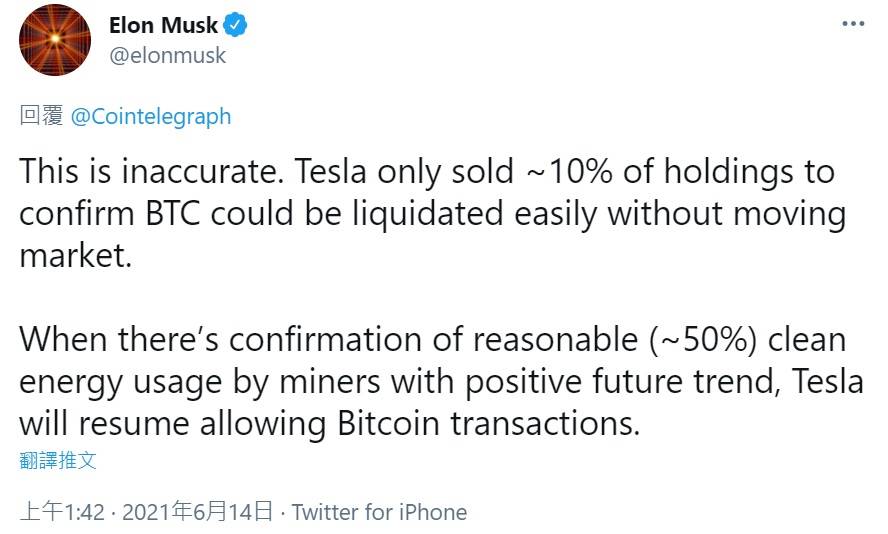Screen dimensions: 888x534
Task: Click the word 'miners' in tweet
Action: pos(330,382)
